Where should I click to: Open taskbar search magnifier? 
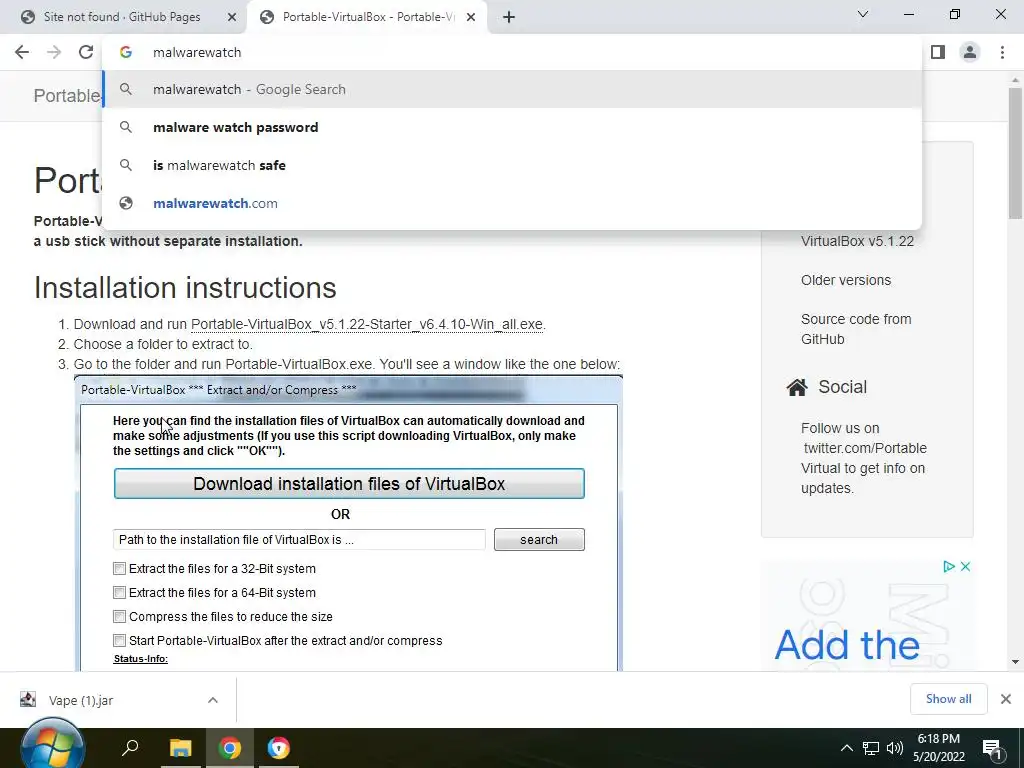(x=131, y=748)
